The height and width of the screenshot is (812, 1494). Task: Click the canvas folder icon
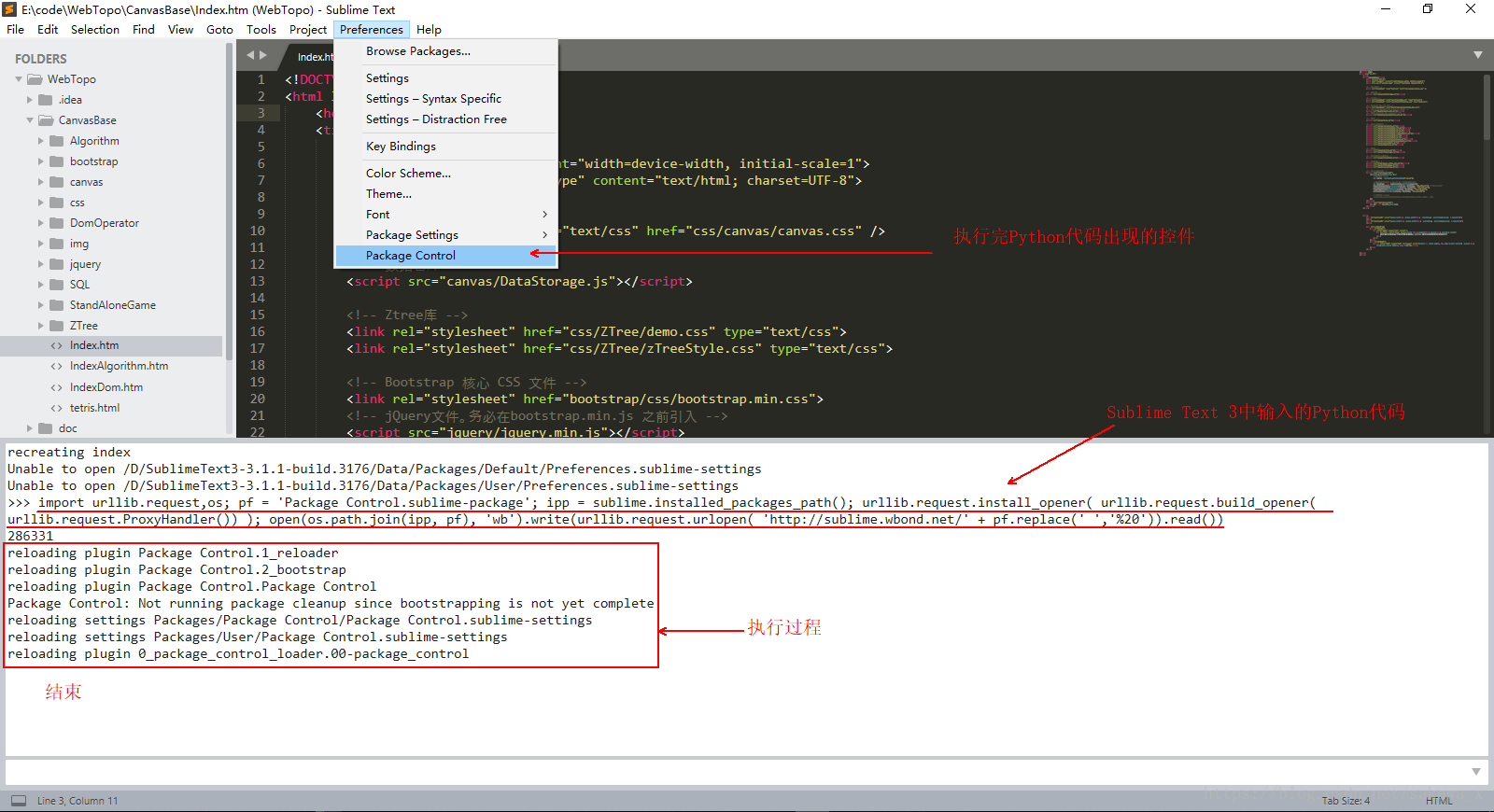57,182
